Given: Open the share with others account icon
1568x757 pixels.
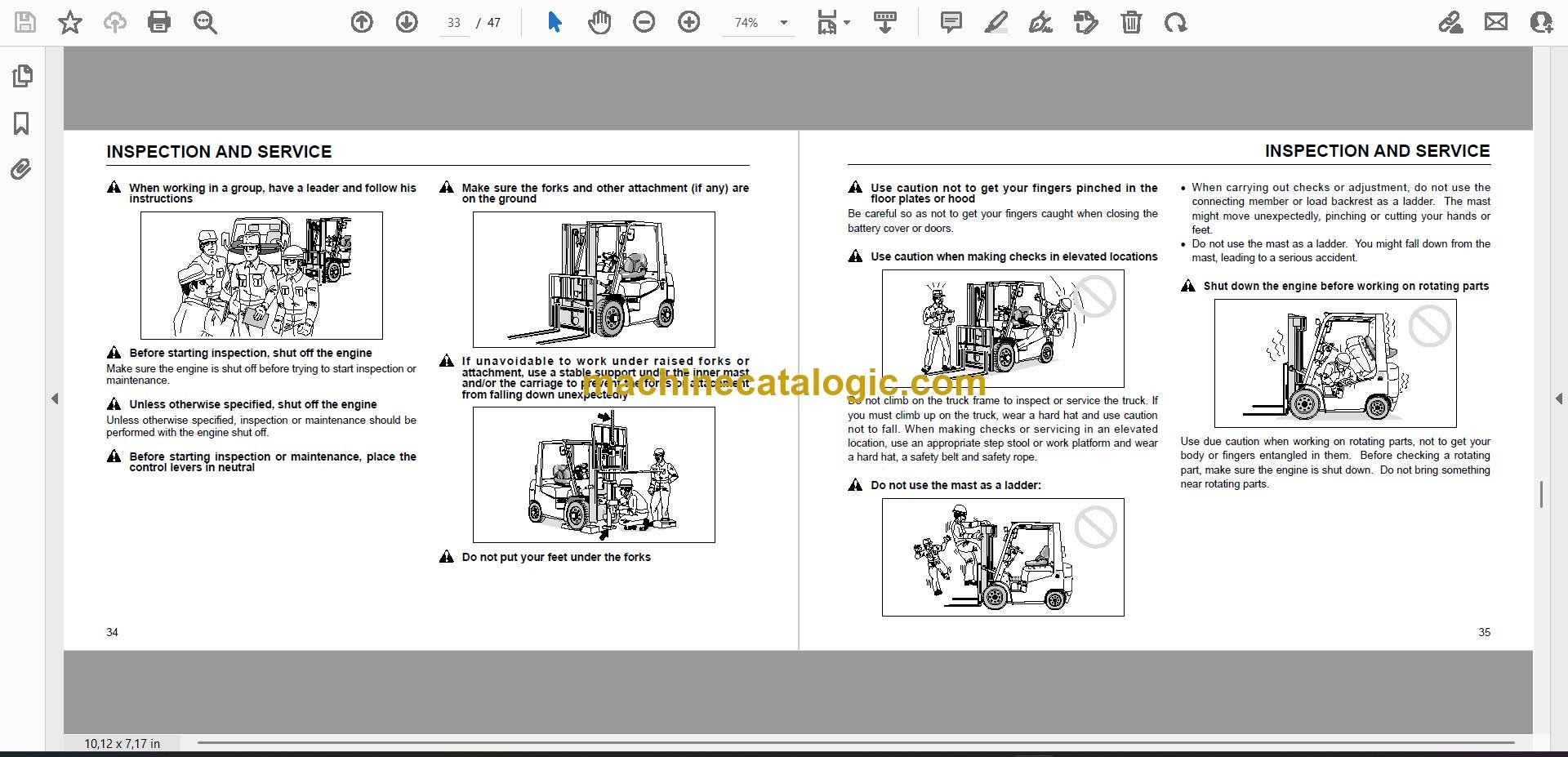Looking at the screenshot, I should (x=1541, y=22).
